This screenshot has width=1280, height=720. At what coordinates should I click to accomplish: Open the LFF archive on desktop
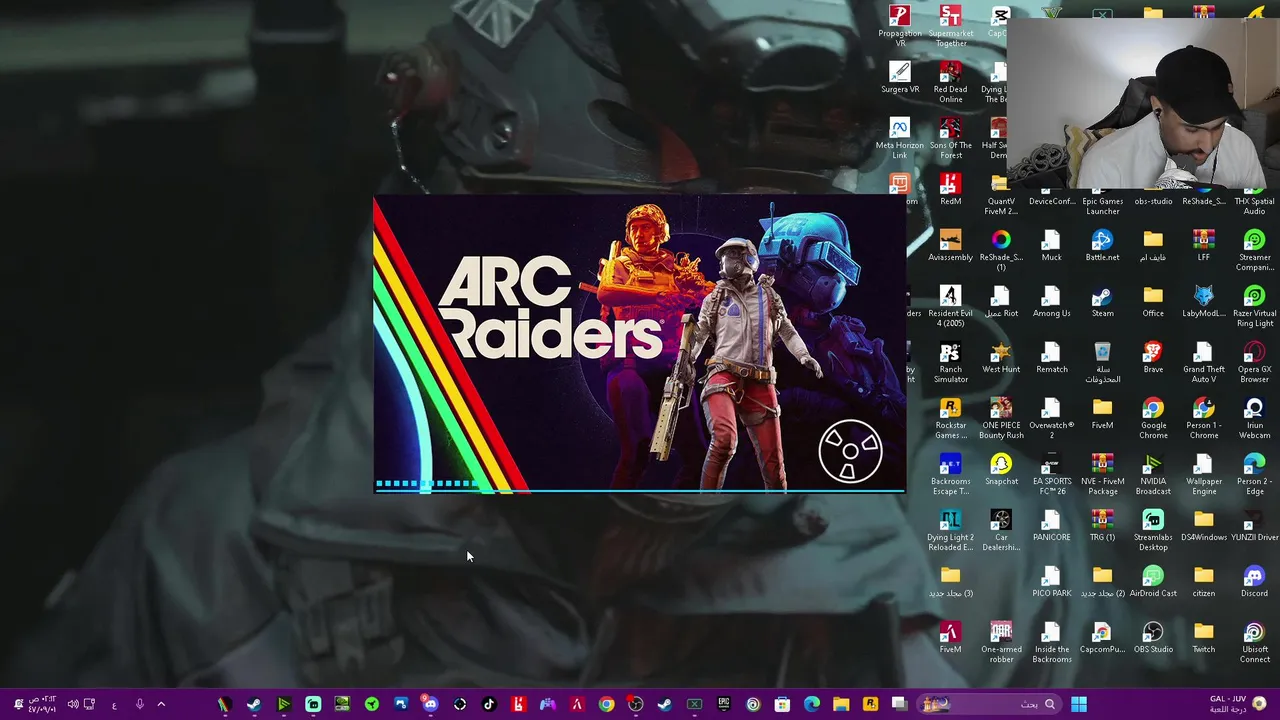click(x=1203, y=246)
